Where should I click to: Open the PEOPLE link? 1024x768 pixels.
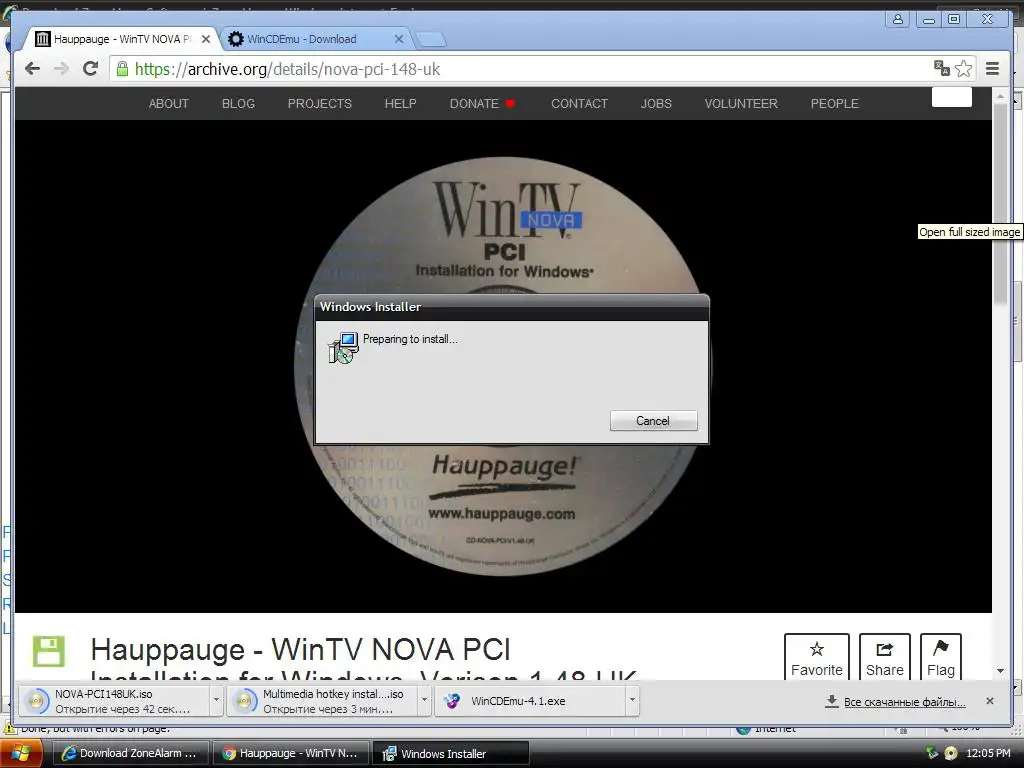[835, 104]
